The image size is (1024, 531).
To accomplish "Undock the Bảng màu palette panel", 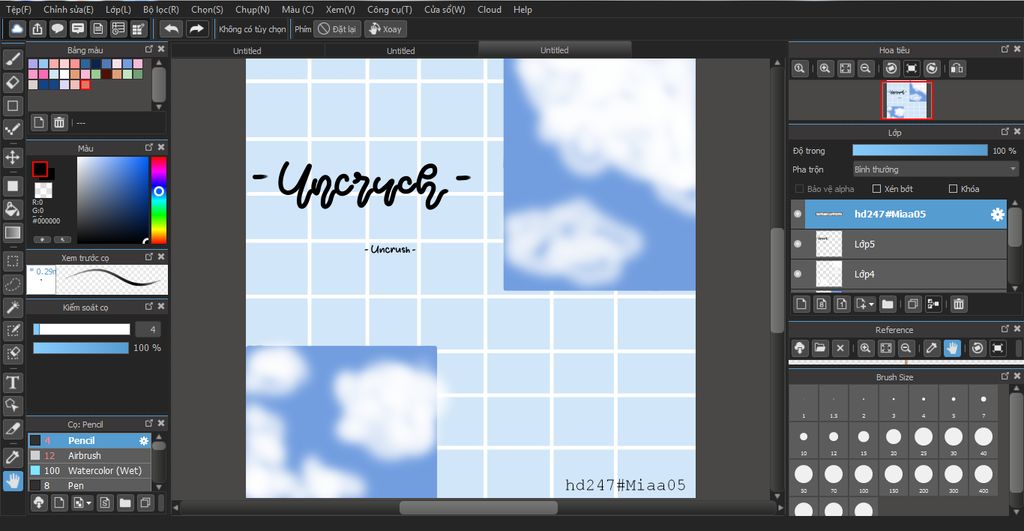I will [149, 49].
